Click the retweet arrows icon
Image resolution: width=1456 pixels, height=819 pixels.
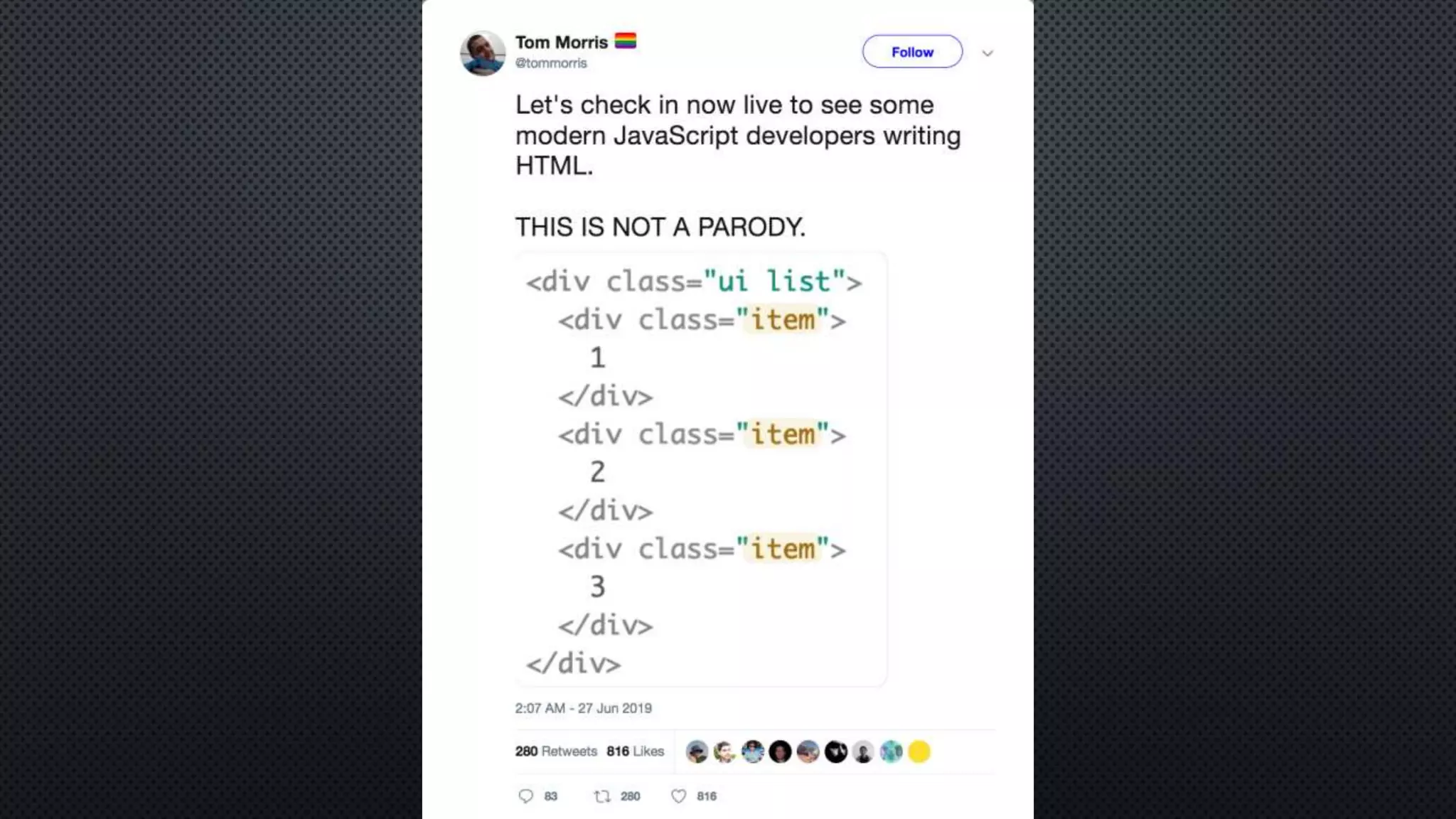pyautogui.click(x=602, y=796)
